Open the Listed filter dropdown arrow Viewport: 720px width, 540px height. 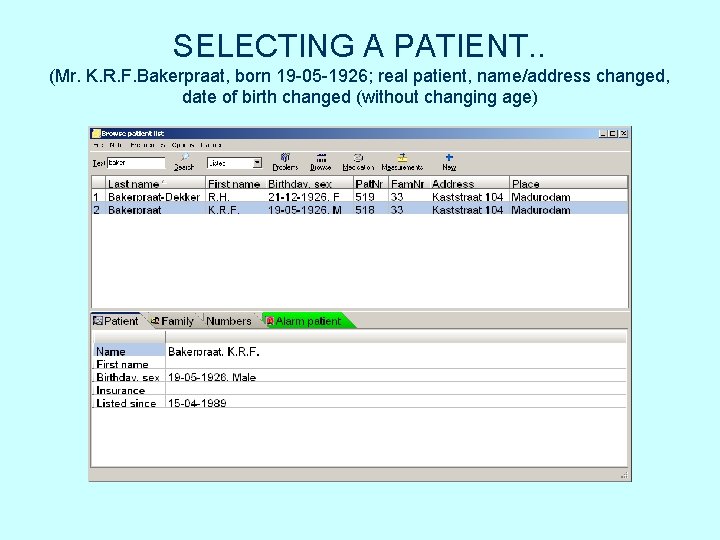tap(257, 163)
